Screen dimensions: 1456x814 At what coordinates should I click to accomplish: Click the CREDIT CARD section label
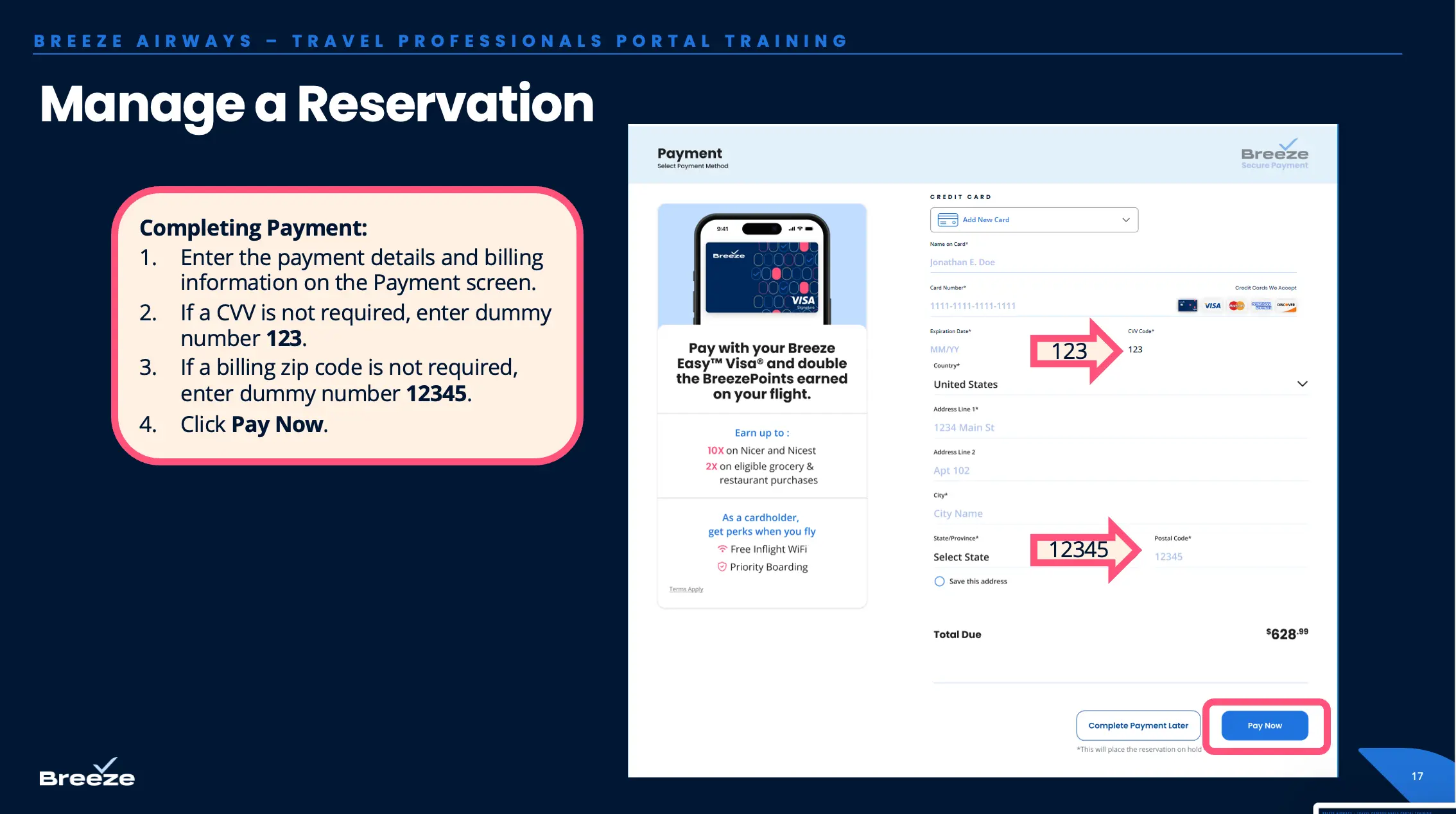[960, 197]
